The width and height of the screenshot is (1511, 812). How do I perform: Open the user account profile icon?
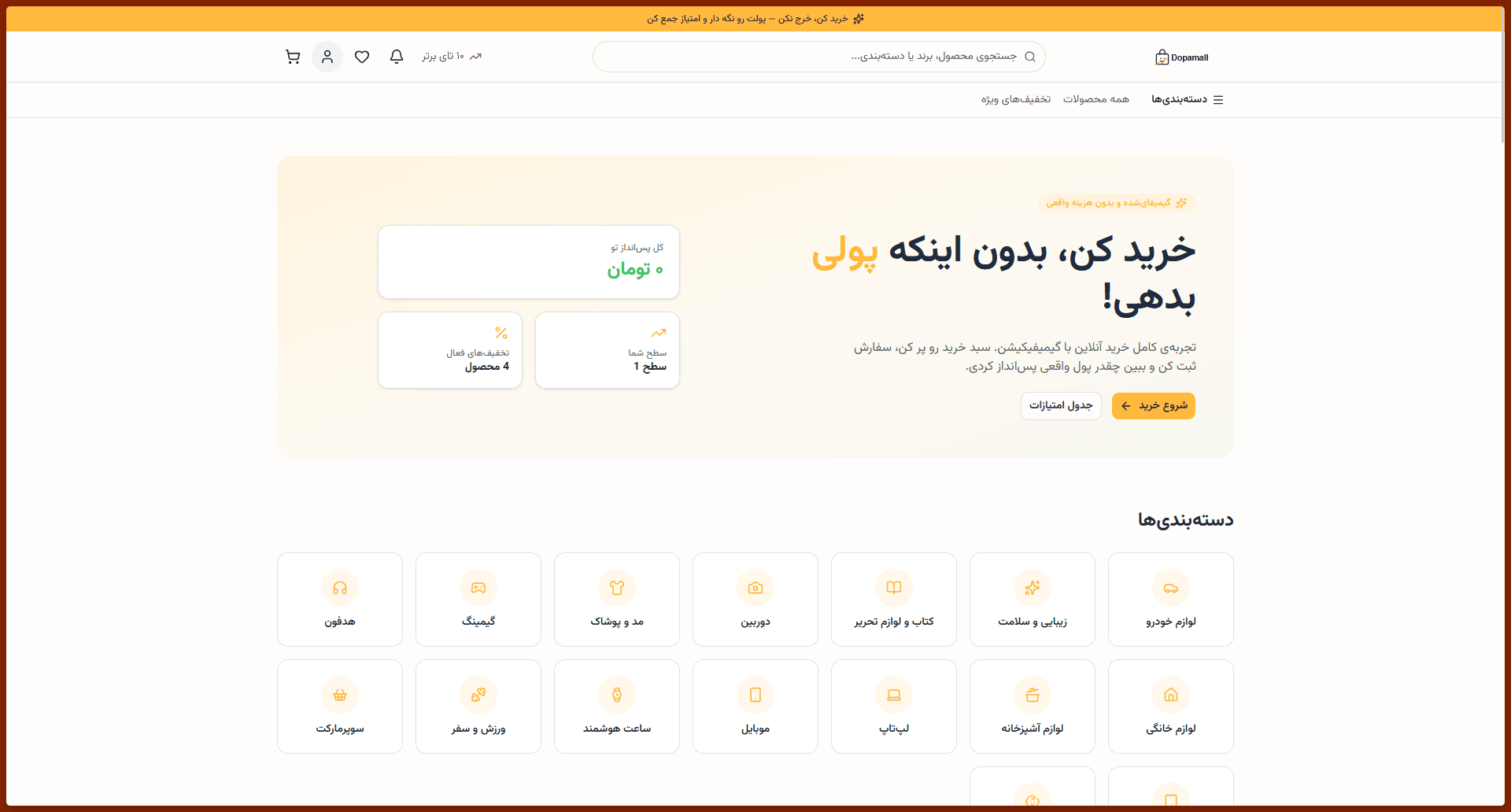[x=327, y=57]
